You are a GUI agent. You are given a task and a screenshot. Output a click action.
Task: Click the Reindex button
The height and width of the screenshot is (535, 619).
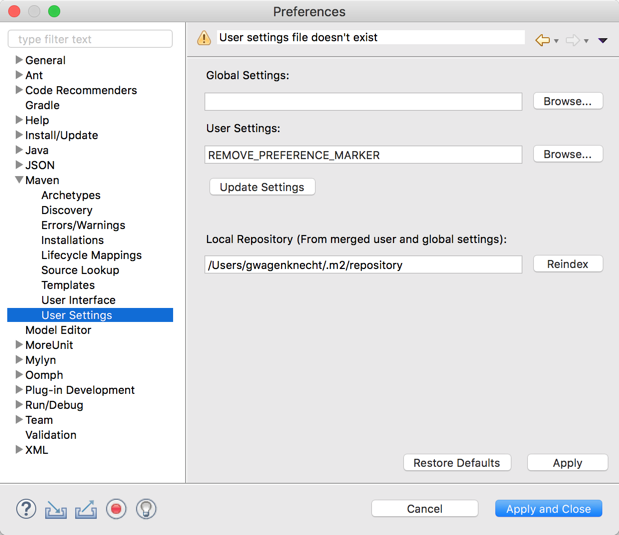(567, 264)
